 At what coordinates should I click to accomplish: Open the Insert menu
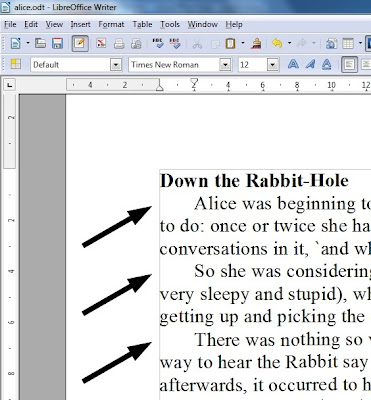pos(80,24)
